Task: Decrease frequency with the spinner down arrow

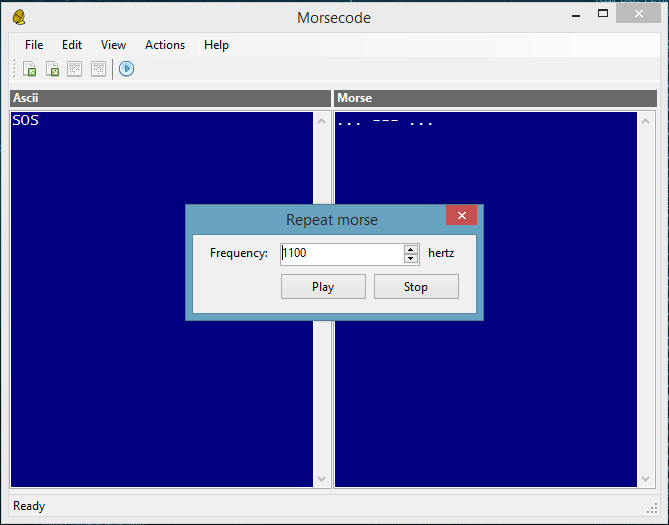Action: 410,259
